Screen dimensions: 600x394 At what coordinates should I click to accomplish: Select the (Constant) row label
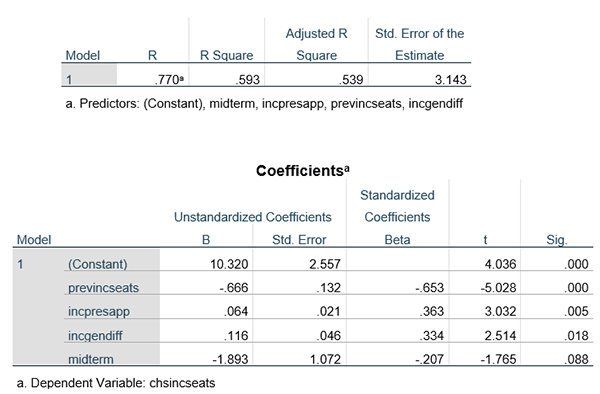click(x=98, y=264)
